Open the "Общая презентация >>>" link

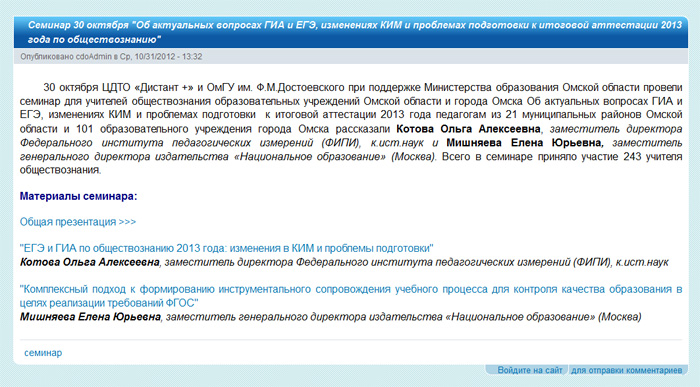tap(78, 222)
